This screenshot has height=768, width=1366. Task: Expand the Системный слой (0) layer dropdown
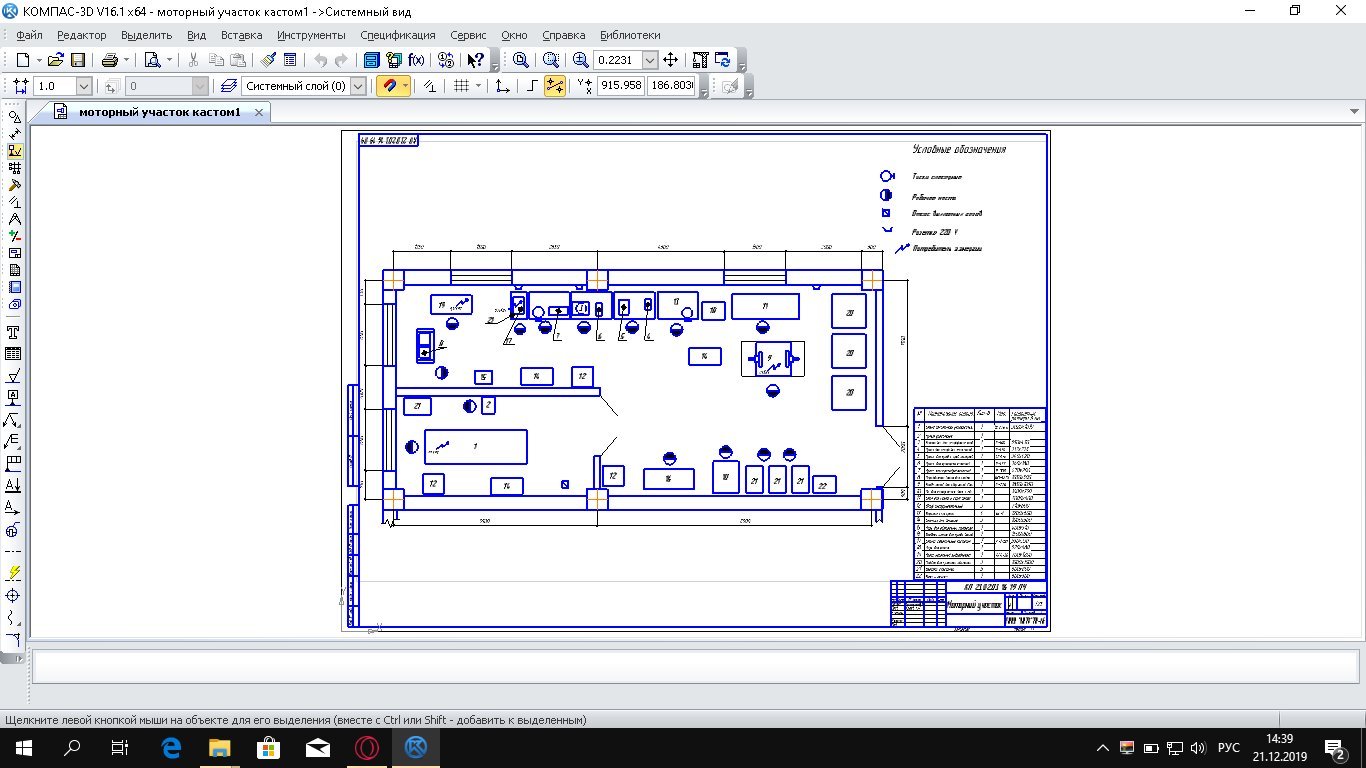pos(358,86)
